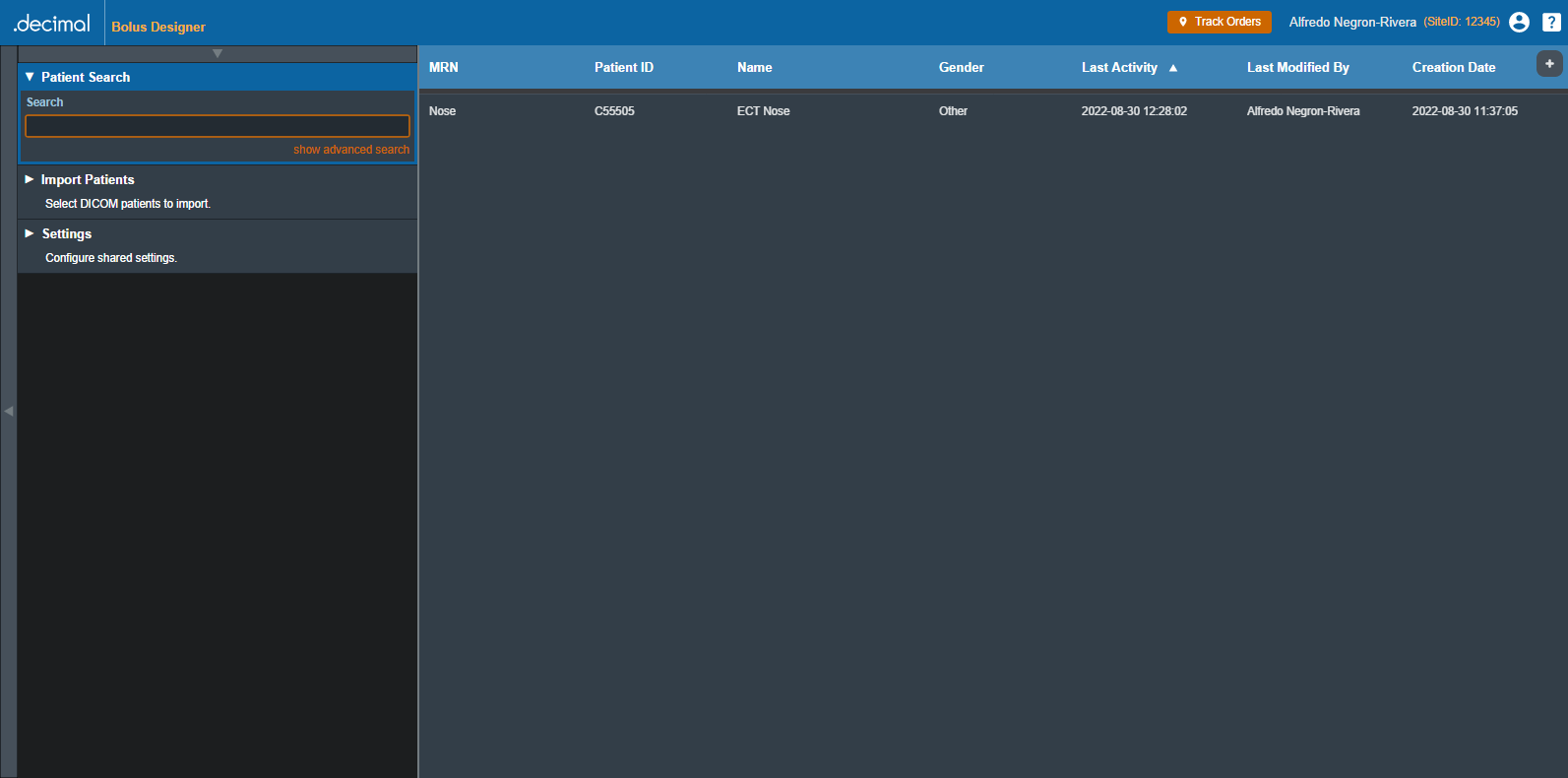Select the ECT Nose patient row
The height and width of the screenshot is (778, 1568).
pos(763,111)
